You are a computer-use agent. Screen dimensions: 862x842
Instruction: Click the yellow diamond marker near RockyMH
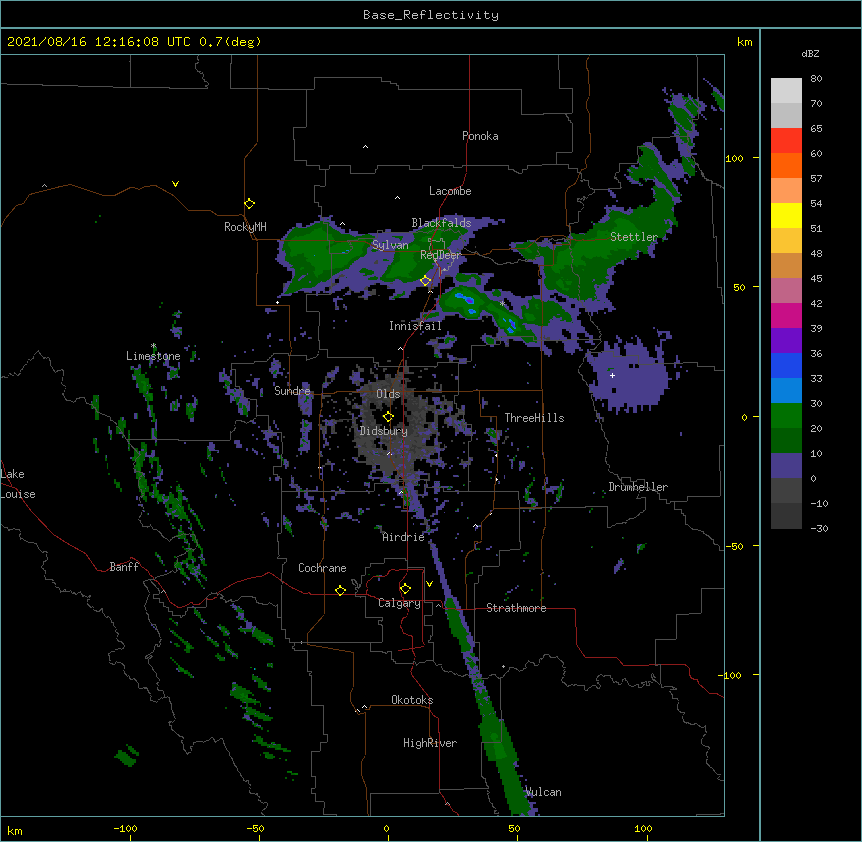250,204
